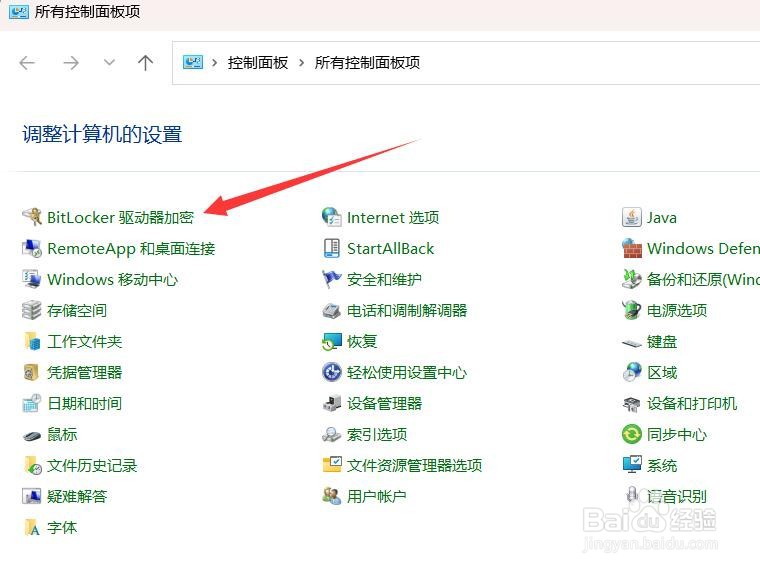Image resolution: width=760 pixels, height=570 pixels.
Task: Click the 索引选项 magnifier icon
Action: click(332, 434)
